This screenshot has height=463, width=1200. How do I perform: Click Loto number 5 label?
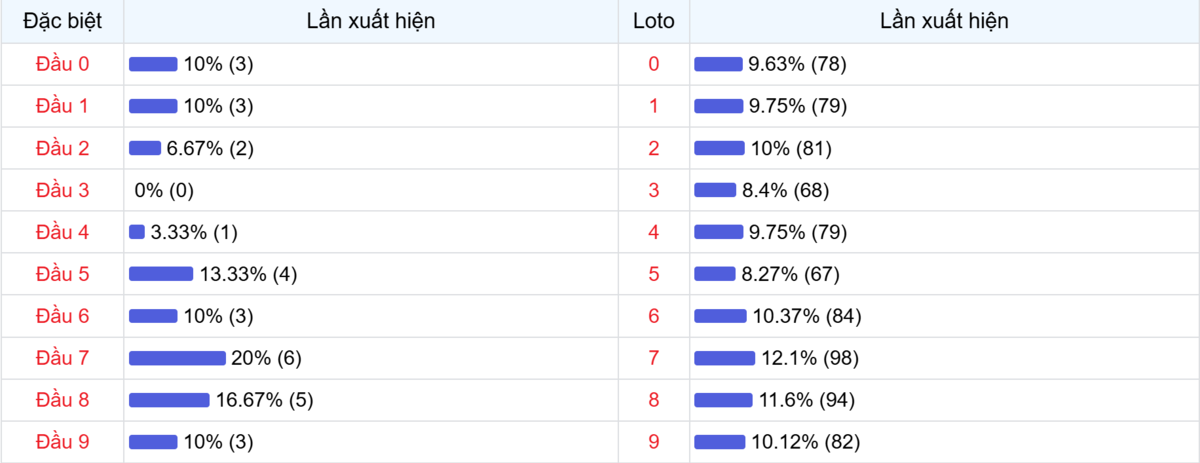[654, 274]
